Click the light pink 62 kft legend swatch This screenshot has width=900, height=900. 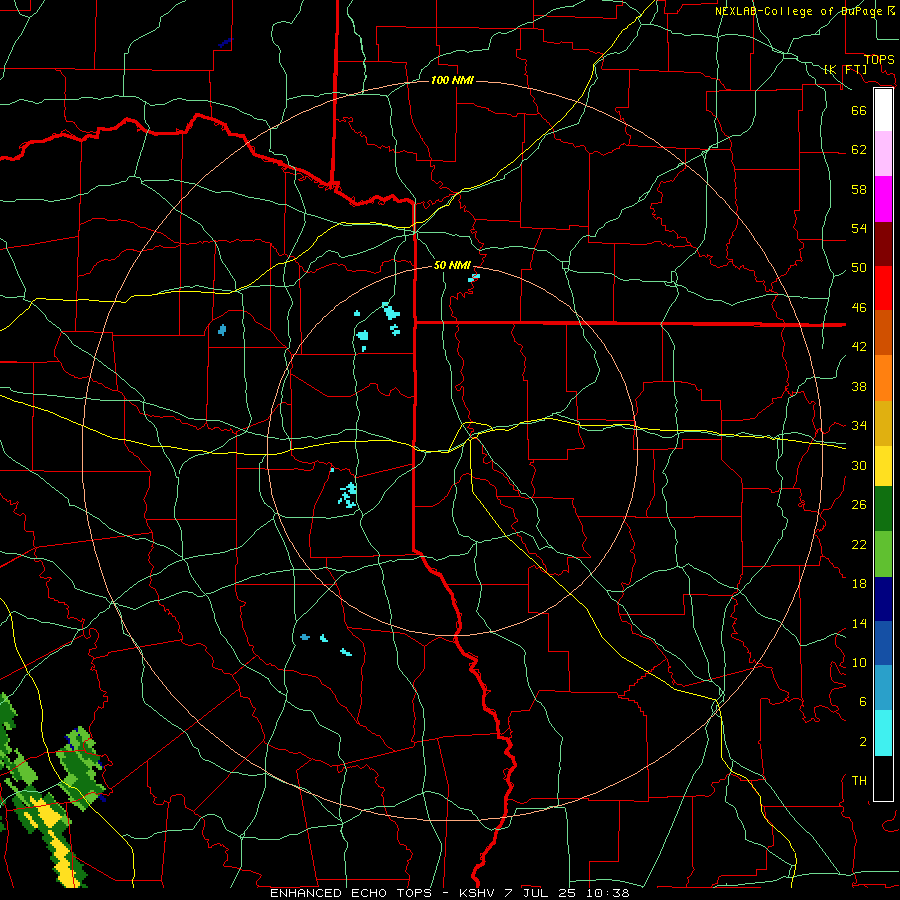(883, 154)
